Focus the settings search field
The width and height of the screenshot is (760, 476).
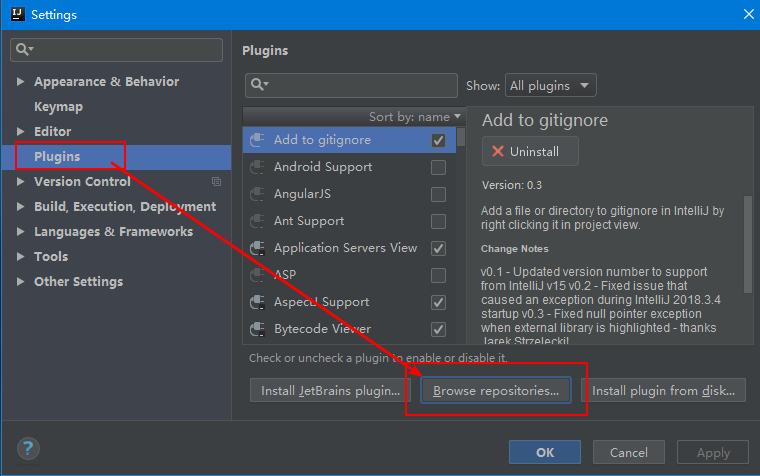coord(116,50)
